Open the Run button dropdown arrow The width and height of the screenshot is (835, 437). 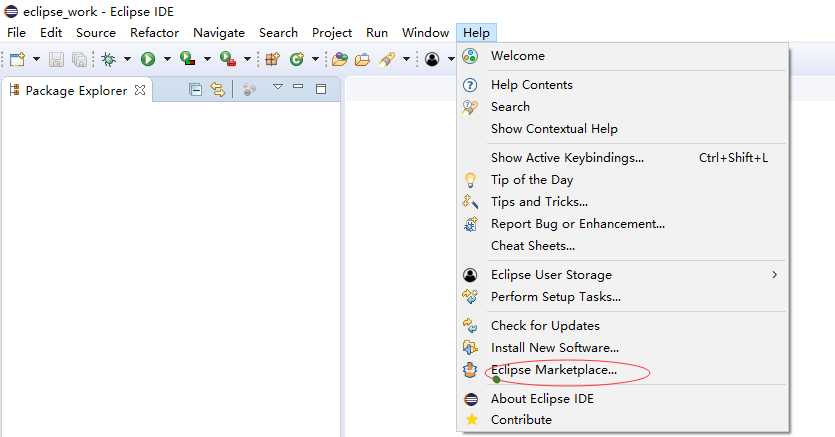[167, 59]
